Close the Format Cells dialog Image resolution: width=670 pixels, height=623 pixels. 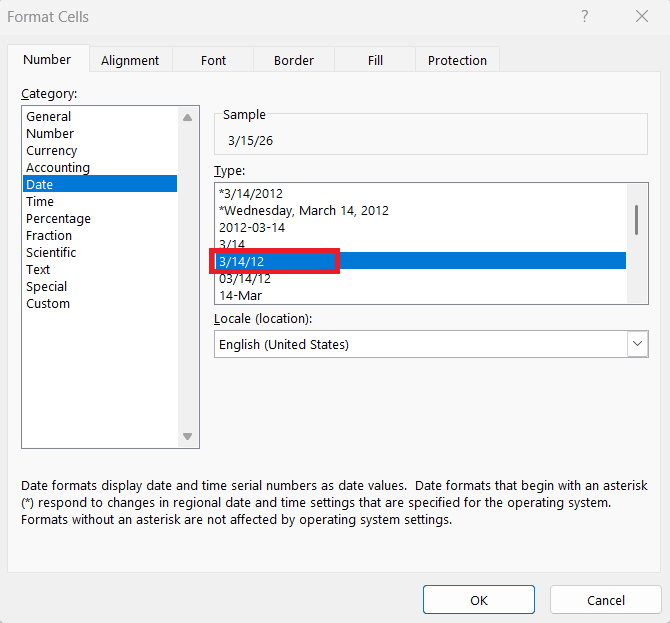(641, 16)
